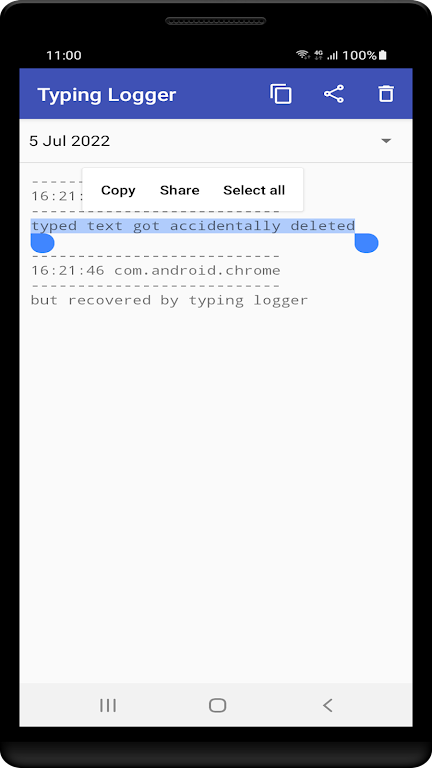Choose Share in the selection popup

(179, 190)
